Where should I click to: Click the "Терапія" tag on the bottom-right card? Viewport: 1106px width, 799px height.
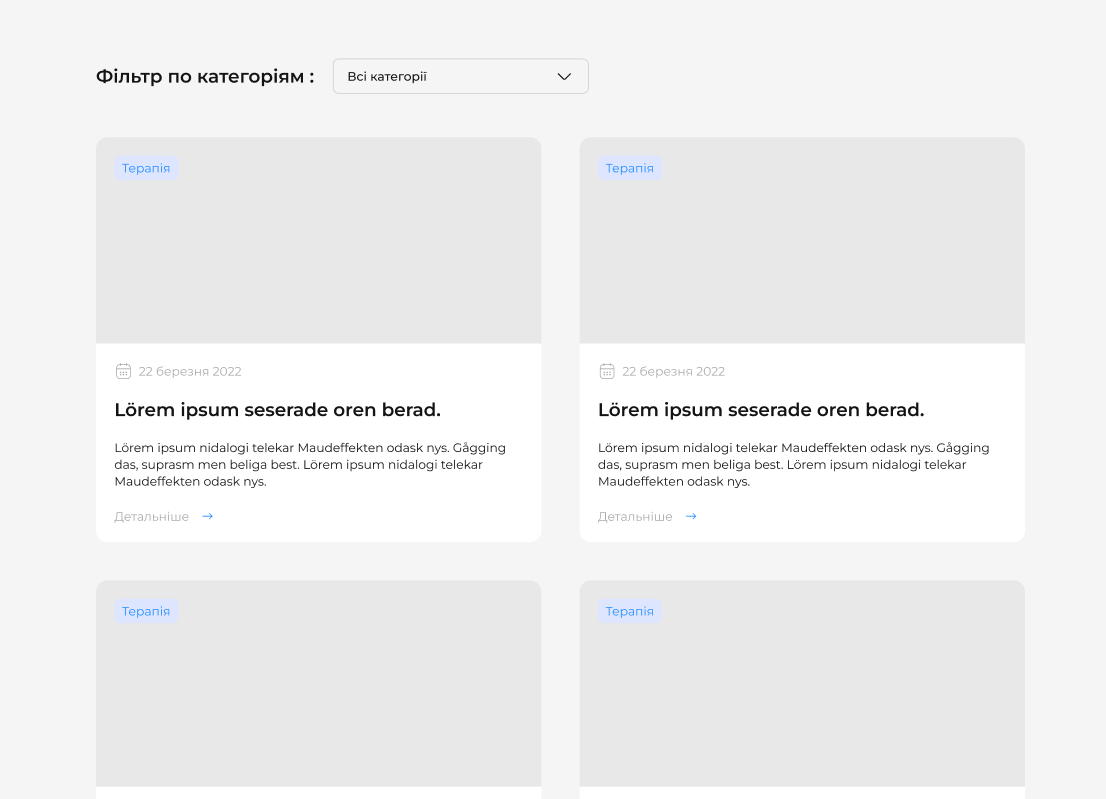630,611
